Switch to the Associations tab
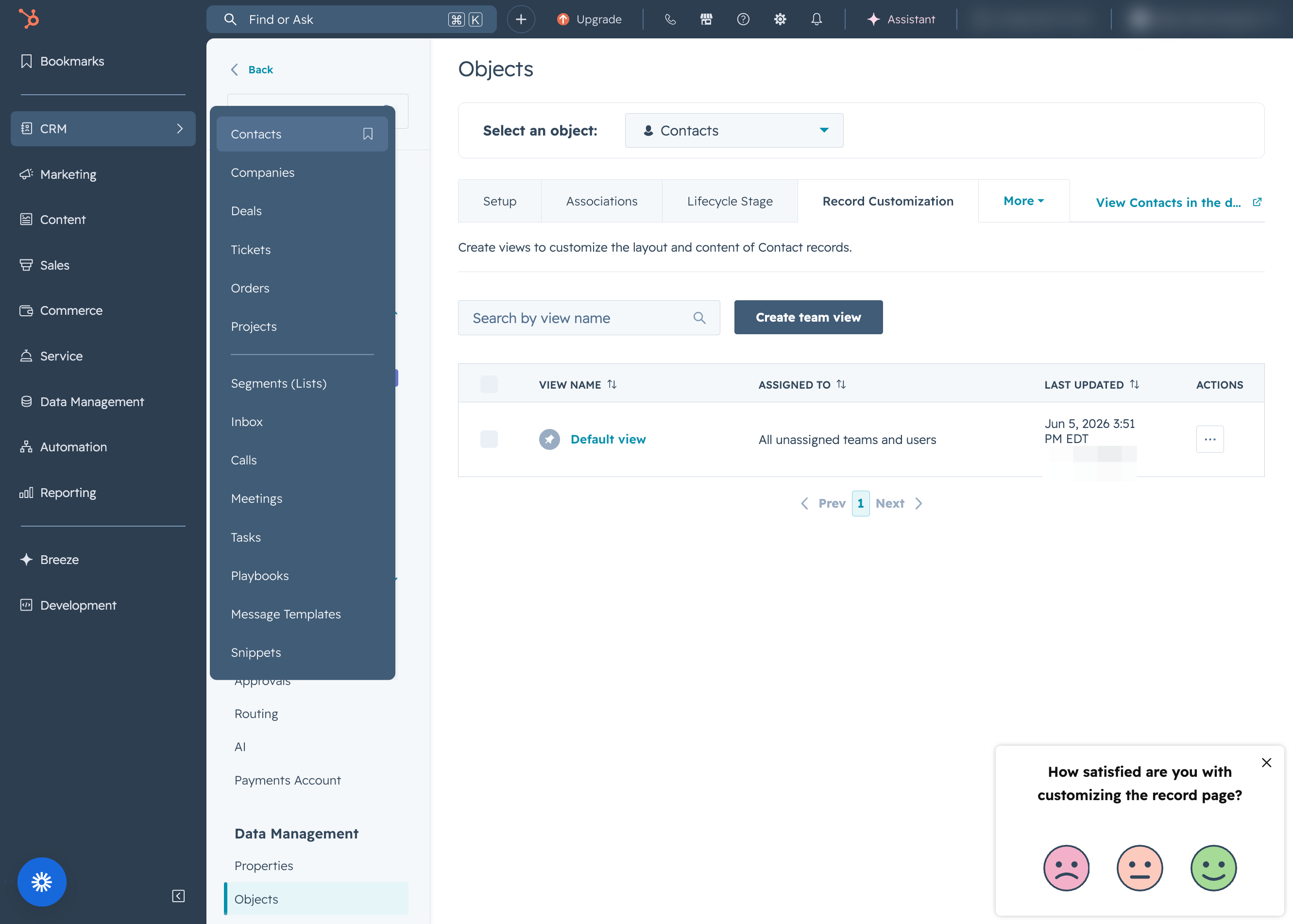Screen dimensions: 1293x924 [601, 201]
